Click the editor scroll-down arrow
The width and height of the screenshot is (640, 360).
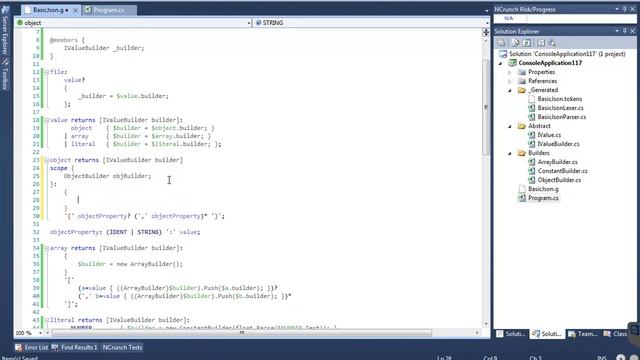point(486,324)
